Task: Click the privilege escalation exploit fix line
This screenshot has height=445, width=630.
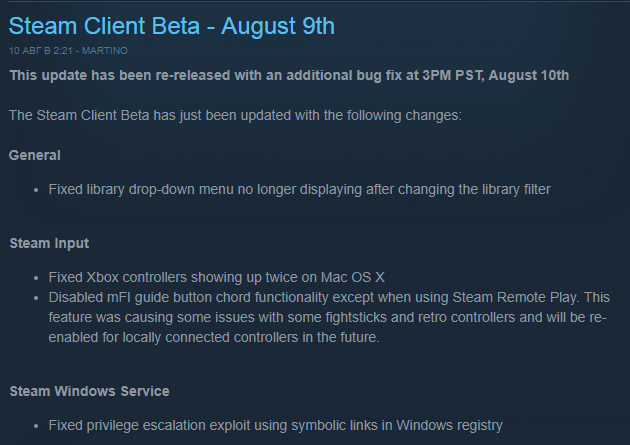Action: coord(276,426)
